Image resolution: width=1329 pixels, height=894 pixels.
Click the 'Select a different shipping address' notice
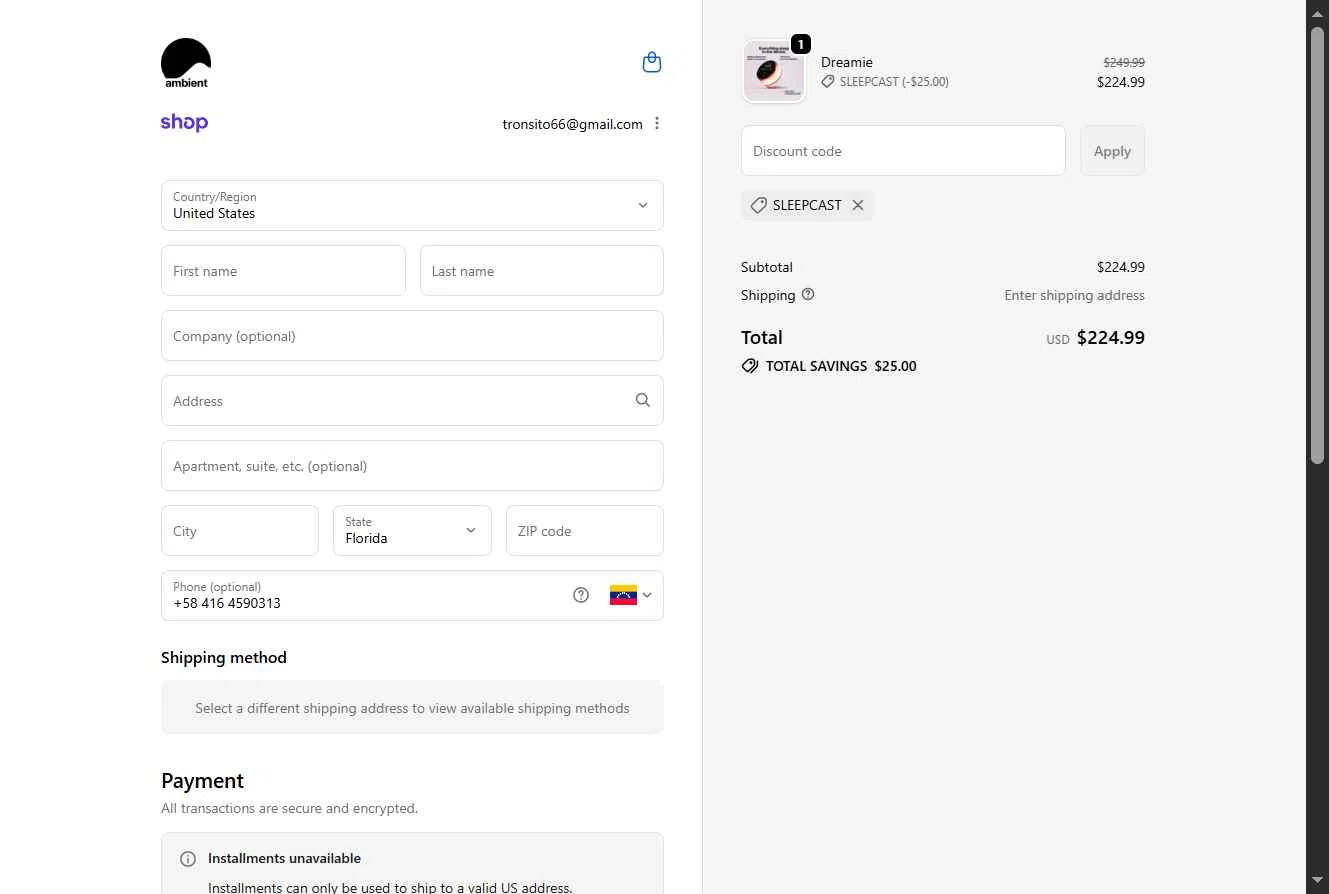(x=412, y=708)
